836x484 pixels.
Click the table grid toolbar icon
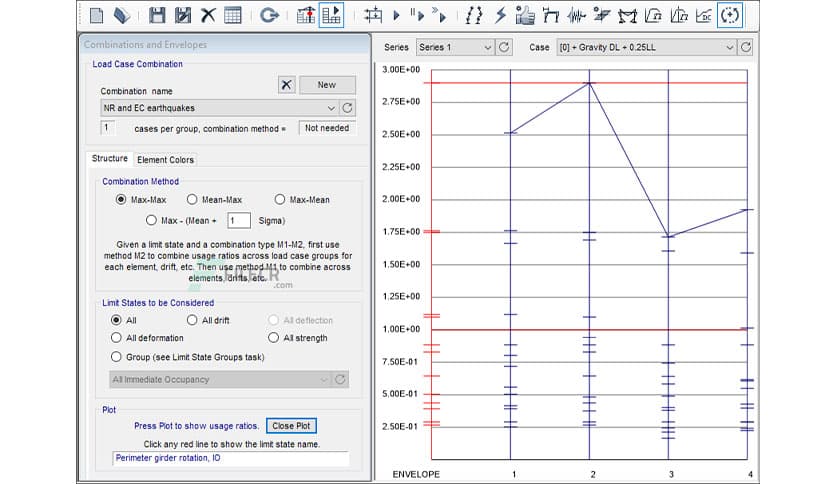coord(233,15)
